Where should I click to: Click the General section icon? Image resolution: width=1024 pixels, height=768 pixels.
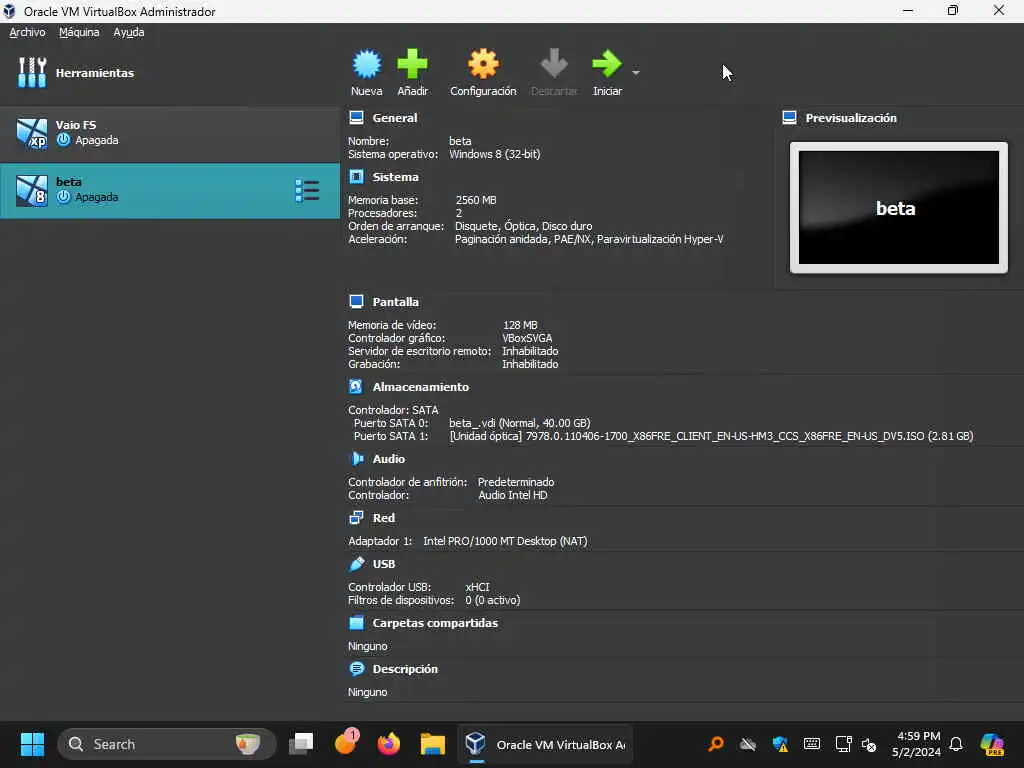(356, 118)
